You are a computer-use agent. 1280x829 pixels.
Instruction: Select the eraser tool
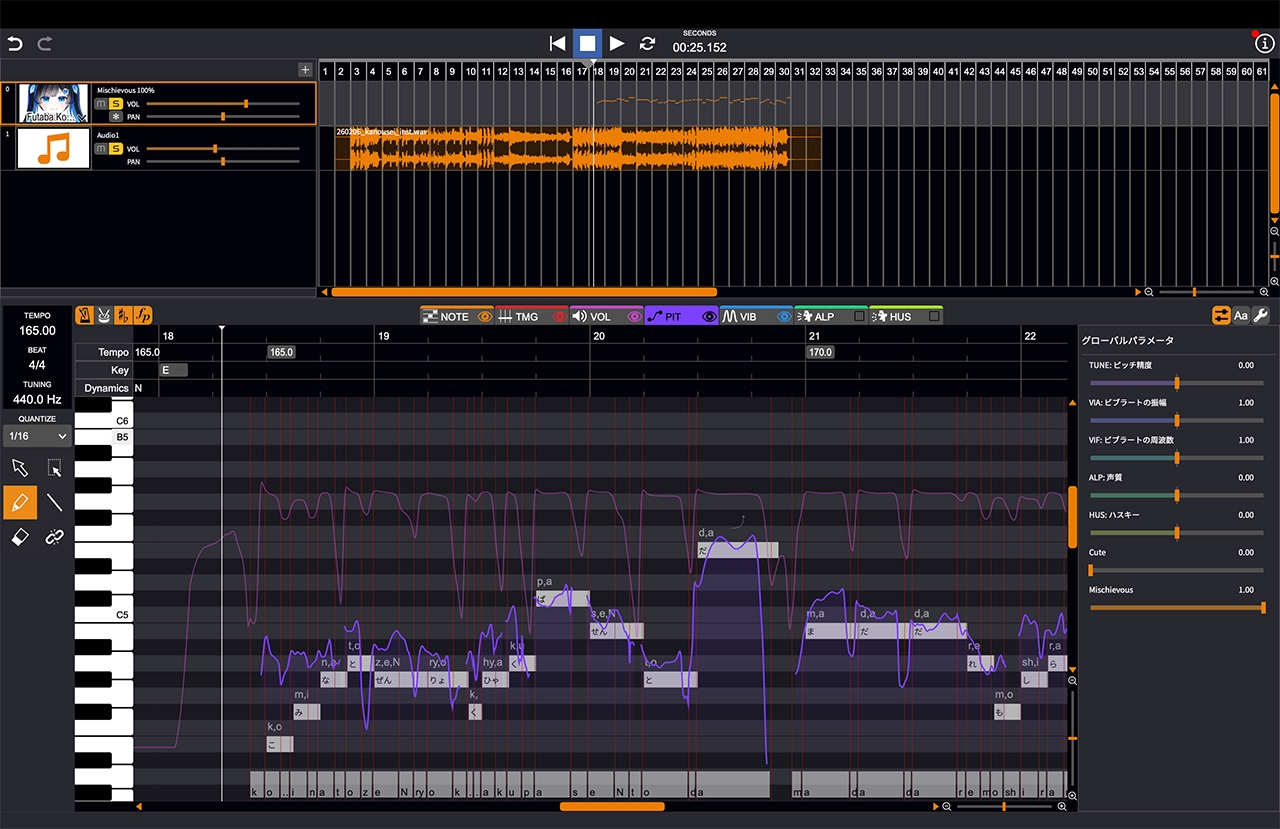20,537
